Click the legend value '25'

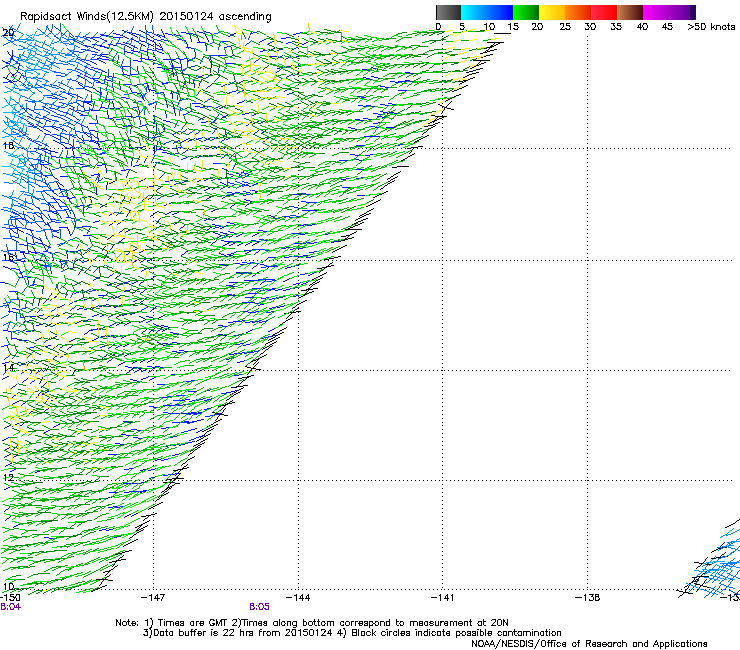pyautogui.click(x=565, y=27)
